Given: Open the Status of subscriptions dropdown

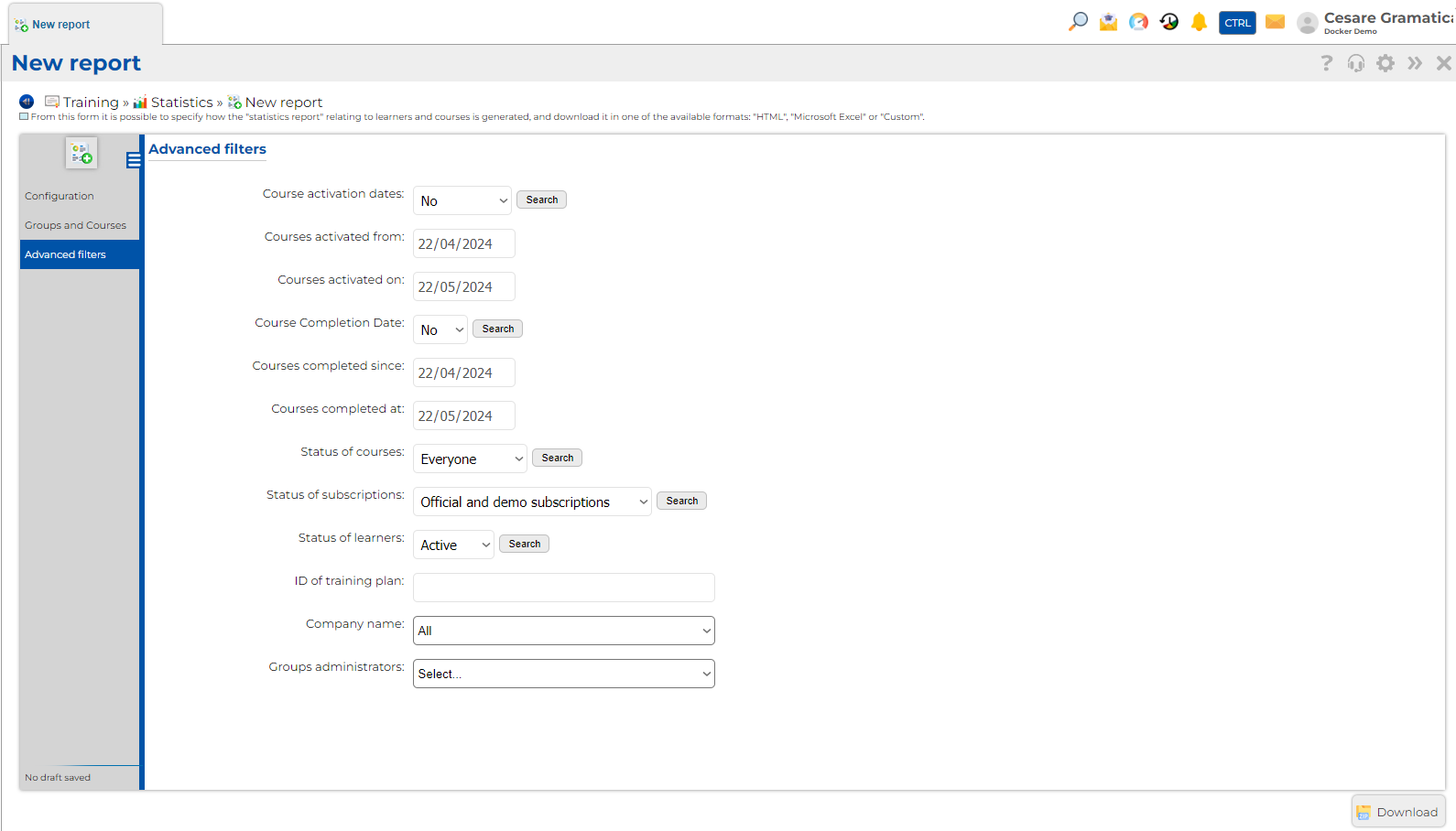Looking at the screenshot, I should click(x=532, y=502).
